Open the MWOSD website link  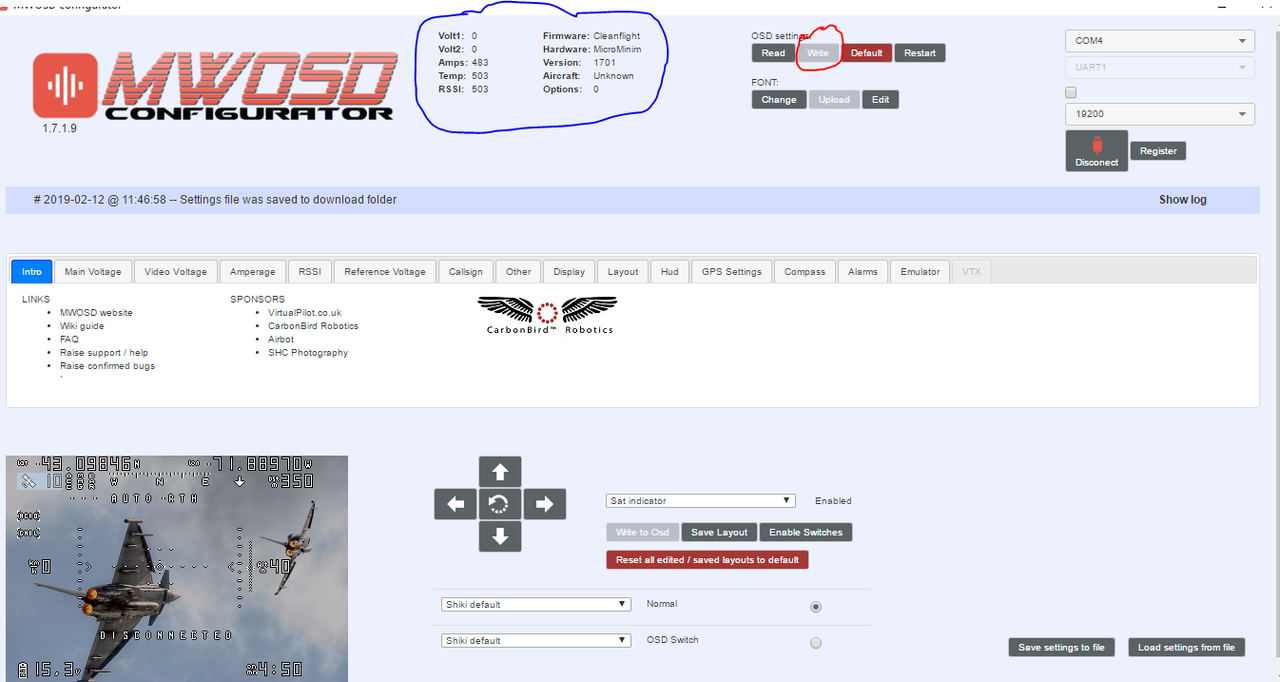tap(96, 313)
